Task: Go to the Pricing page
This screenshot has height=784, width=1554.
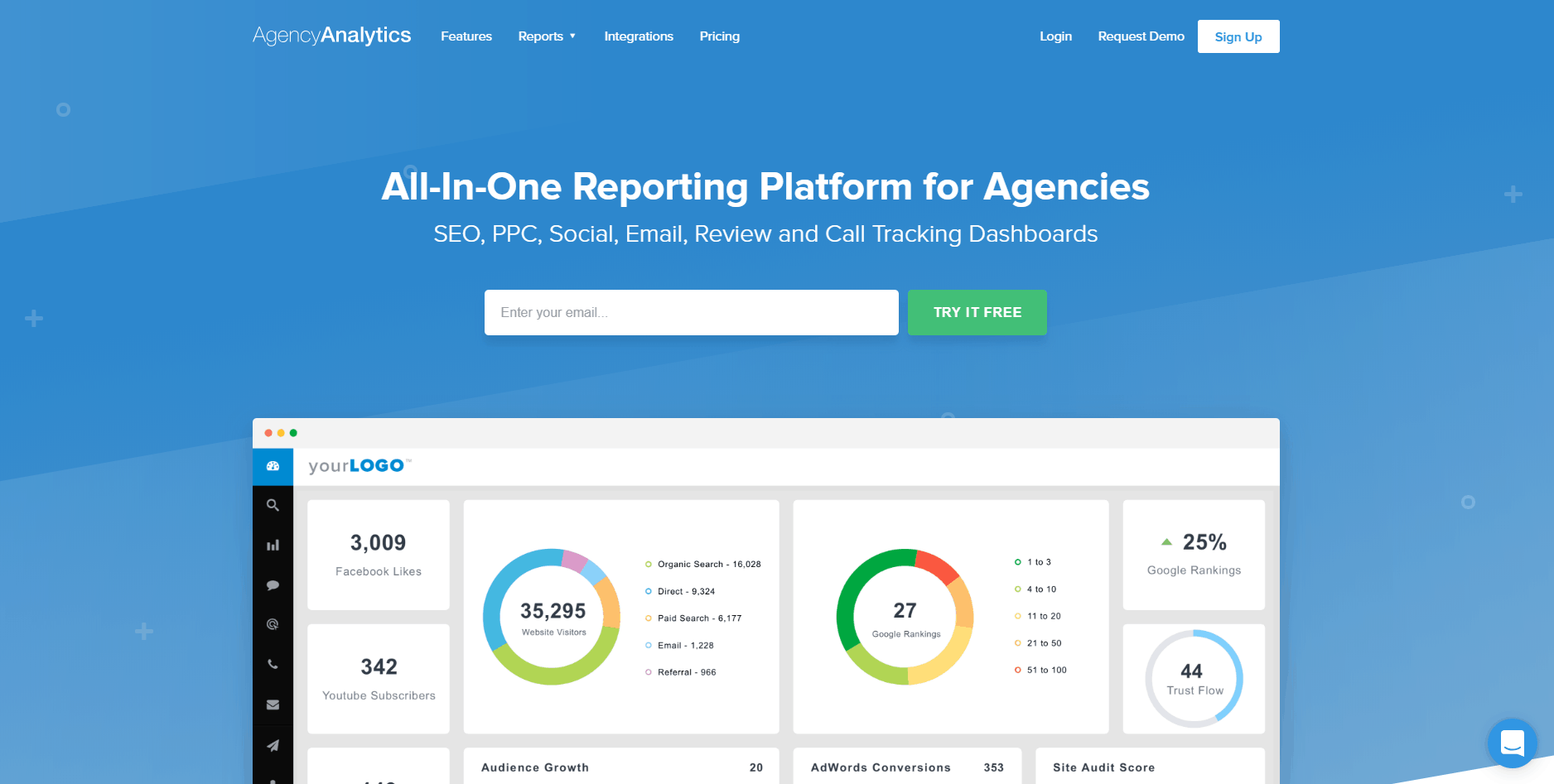Action: click(720, 36)
